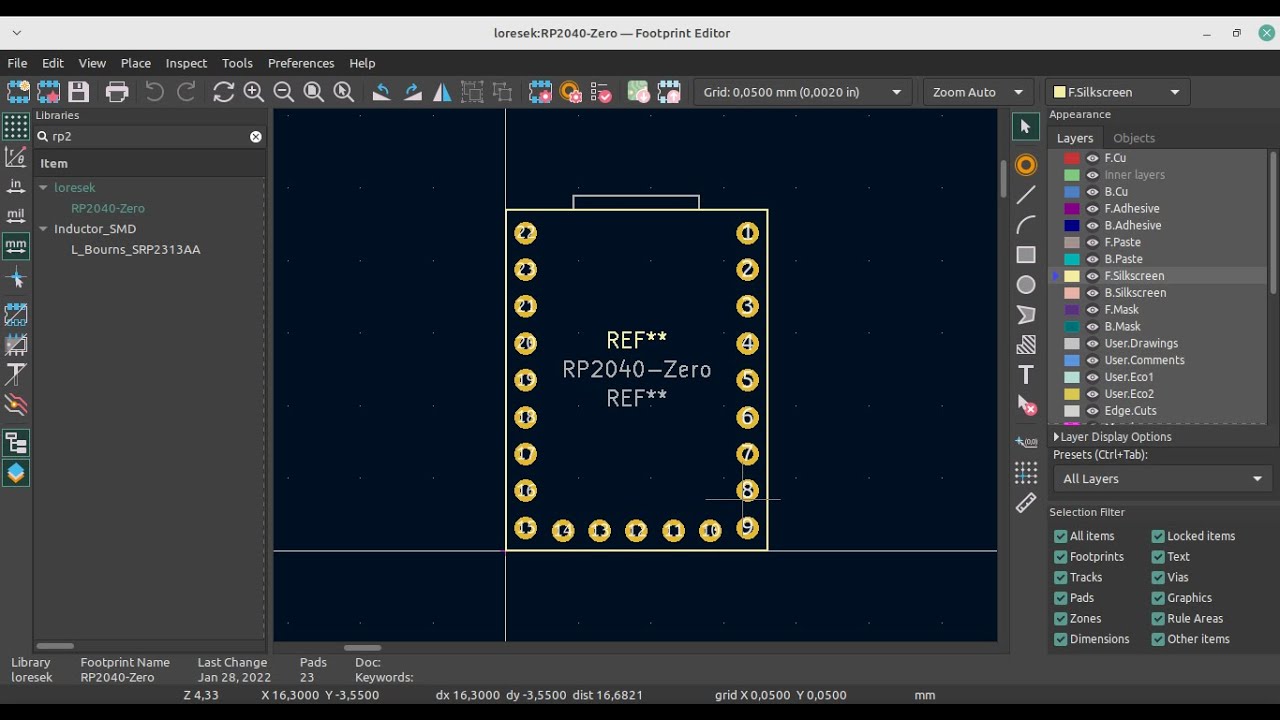Click the Zoom In magnifier icon
This screenshot has width=1280, height=720.
click(254, 92)
